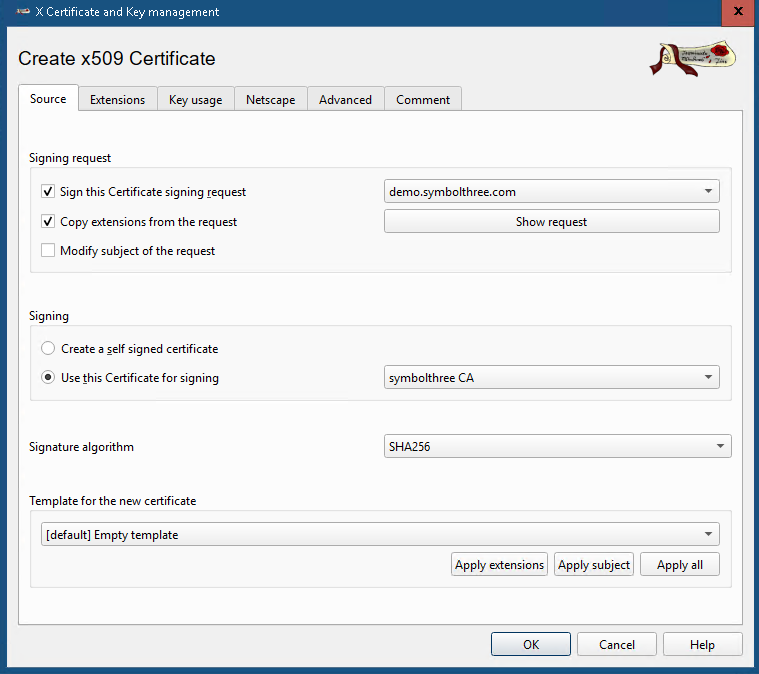759x674 pixels.
Task: Click Apply extensions button
Action: click(499, 565)
